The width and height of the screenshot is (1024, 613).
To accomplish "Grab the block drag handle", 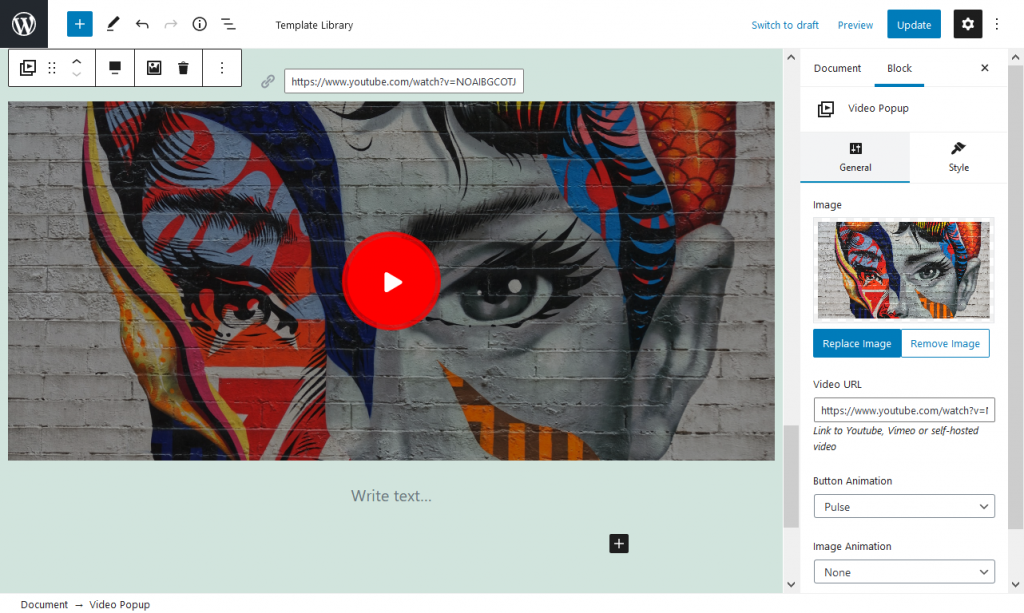I will pos(52,67).
